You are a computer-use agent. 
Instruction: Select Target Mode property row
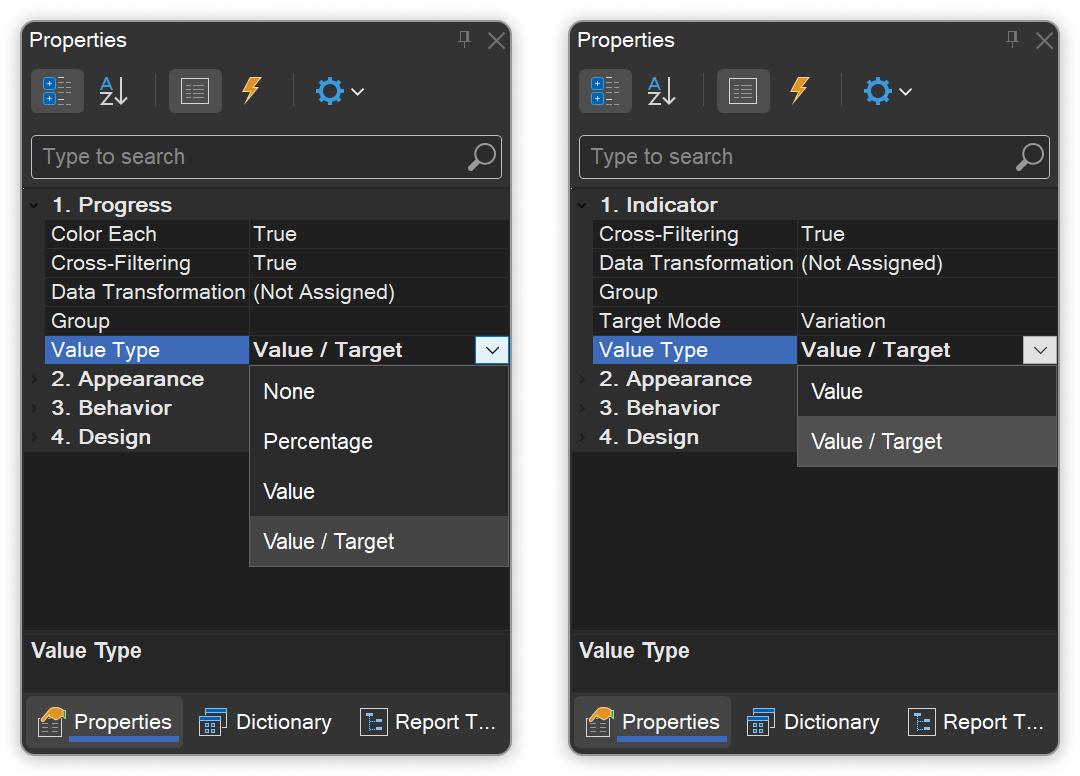click(660, 321)
